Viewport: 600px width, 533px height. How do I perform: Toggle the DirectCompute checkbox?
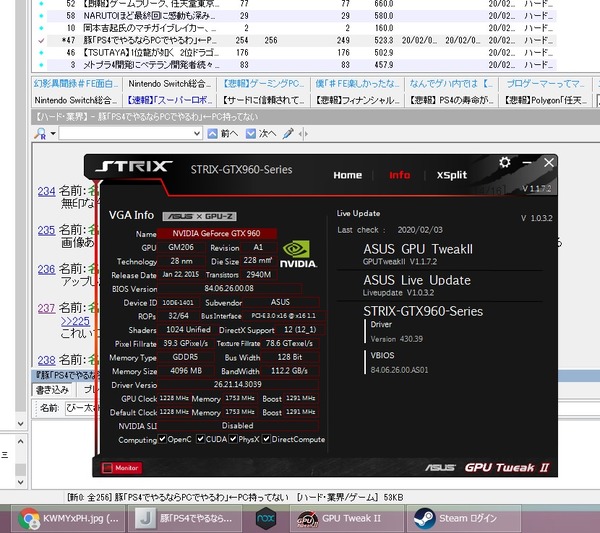tap(266, 439)
